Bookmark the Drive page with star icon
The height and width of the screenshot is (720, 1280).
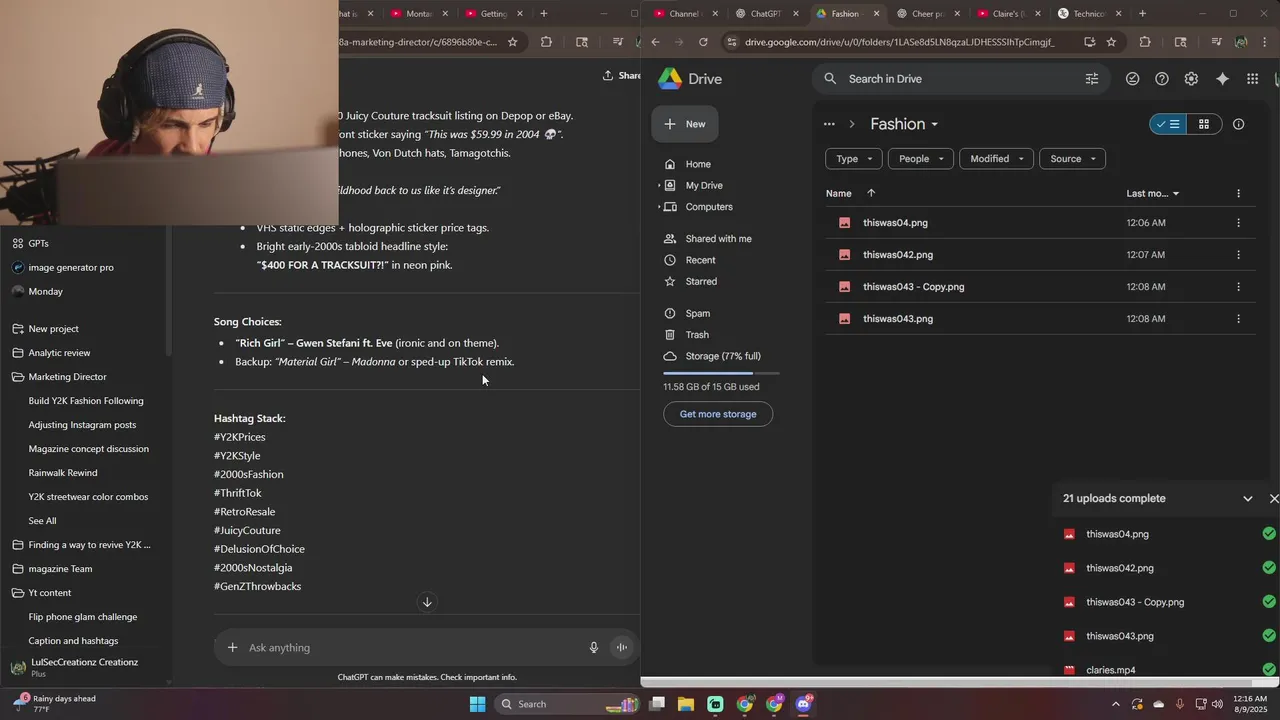click(1111, 42)
